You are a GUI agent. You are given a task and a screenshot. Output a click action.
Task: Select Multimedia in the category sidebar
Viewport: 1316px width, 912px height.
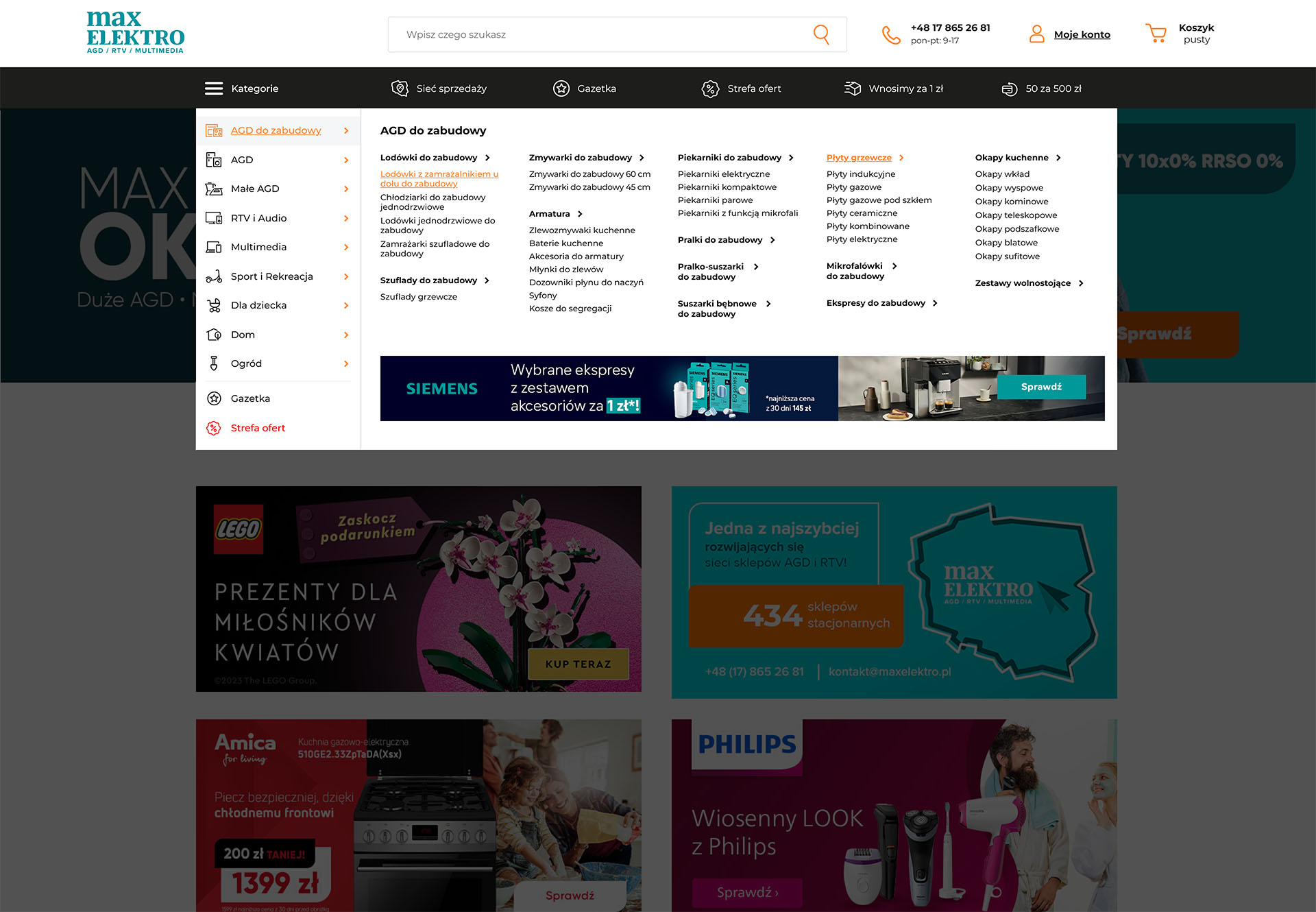point(258,247)
